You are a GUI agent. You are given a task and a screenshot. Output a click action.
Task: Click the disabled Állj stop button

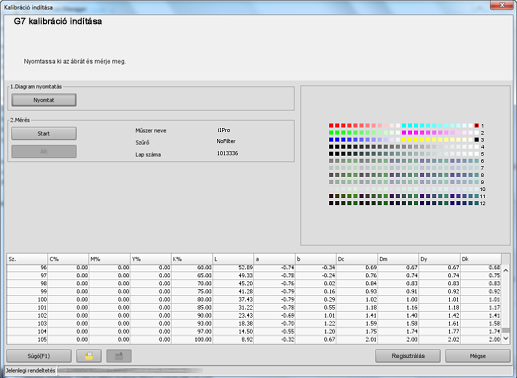point(44,151)
